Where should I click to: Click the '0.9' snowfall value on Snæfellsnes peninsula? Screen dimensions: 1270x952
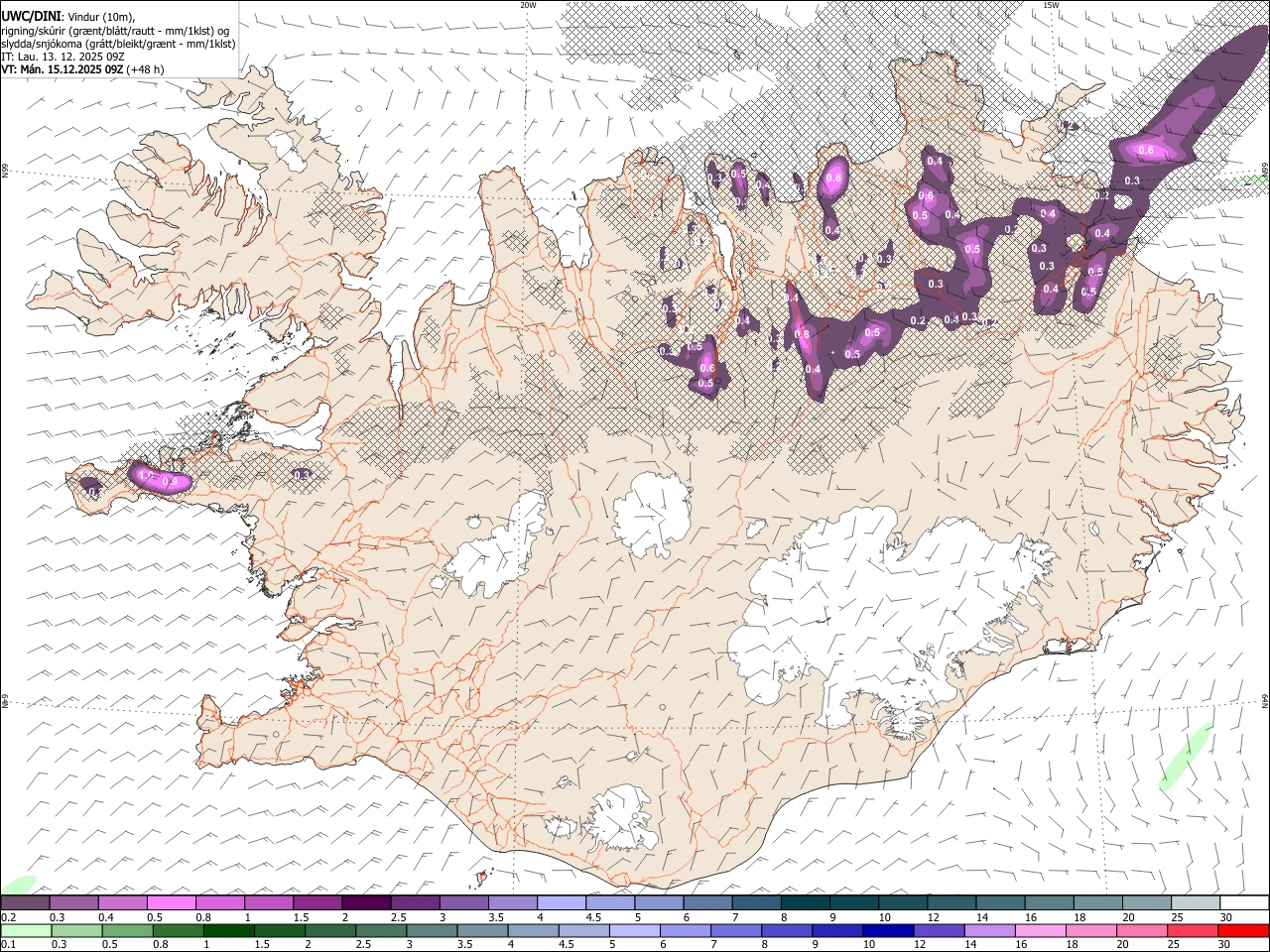click(x=170, y=482)
